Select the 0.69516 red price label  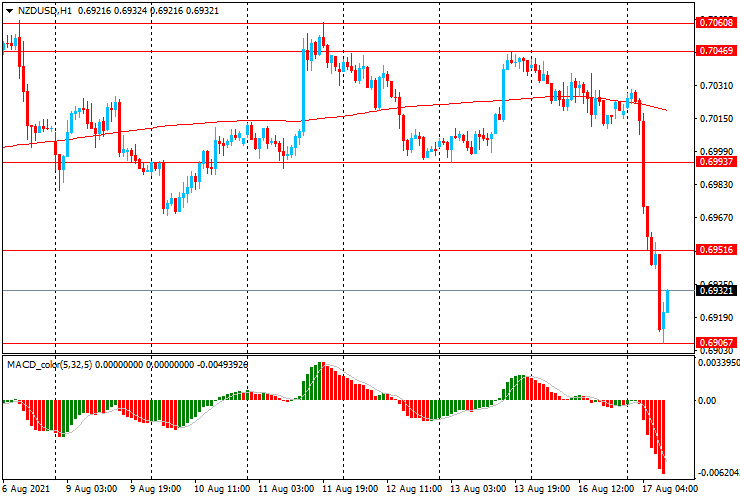pos(716,250)
